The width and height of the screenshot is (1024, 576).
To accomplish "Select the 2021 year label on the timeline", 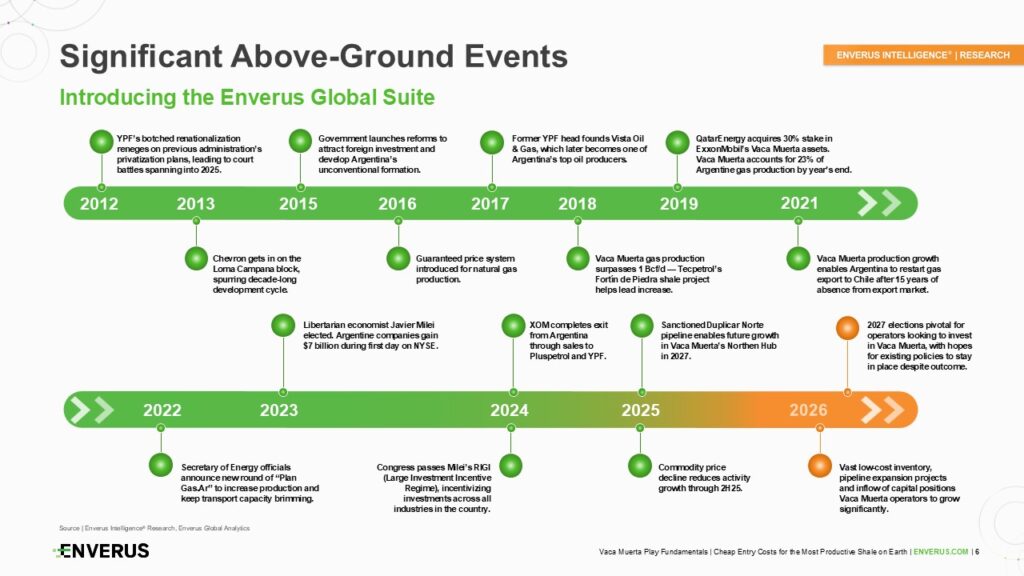I will pyautogui.click(x=799, y=203).
